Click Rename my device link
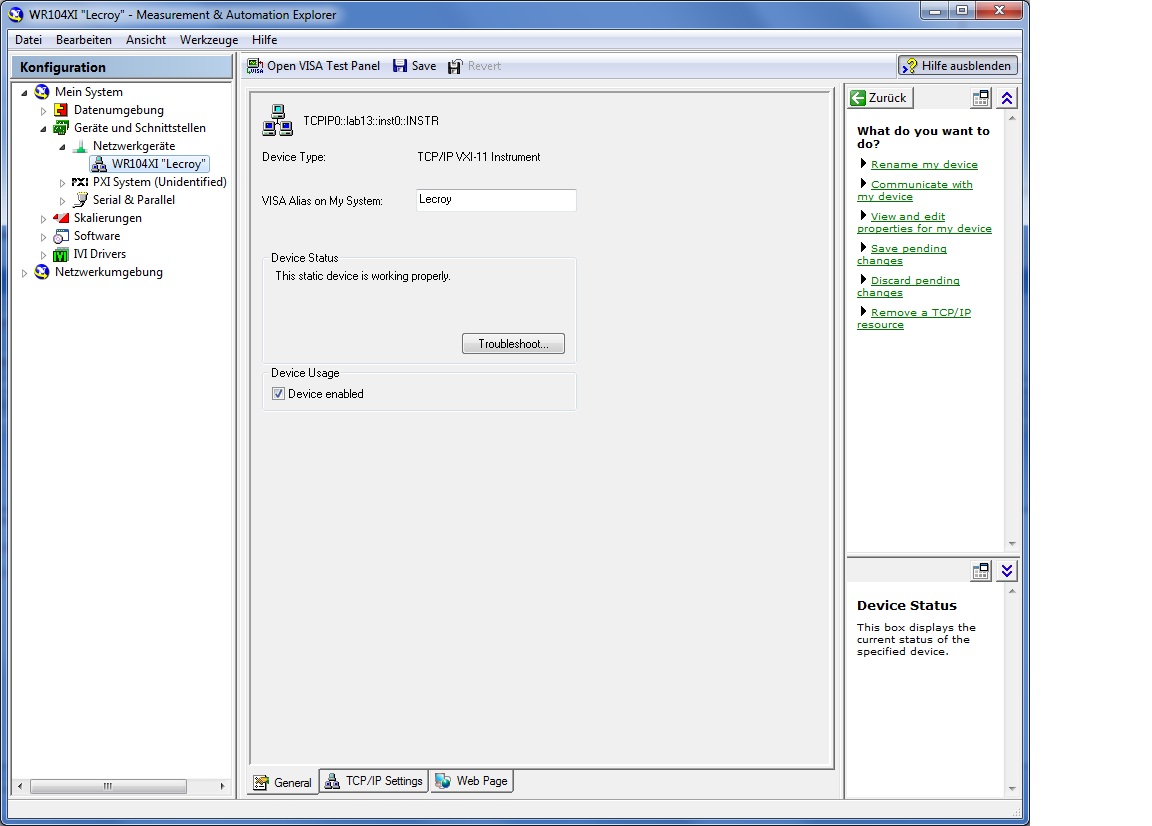This screenshot has height=826, width=1152. pos(924,165)
